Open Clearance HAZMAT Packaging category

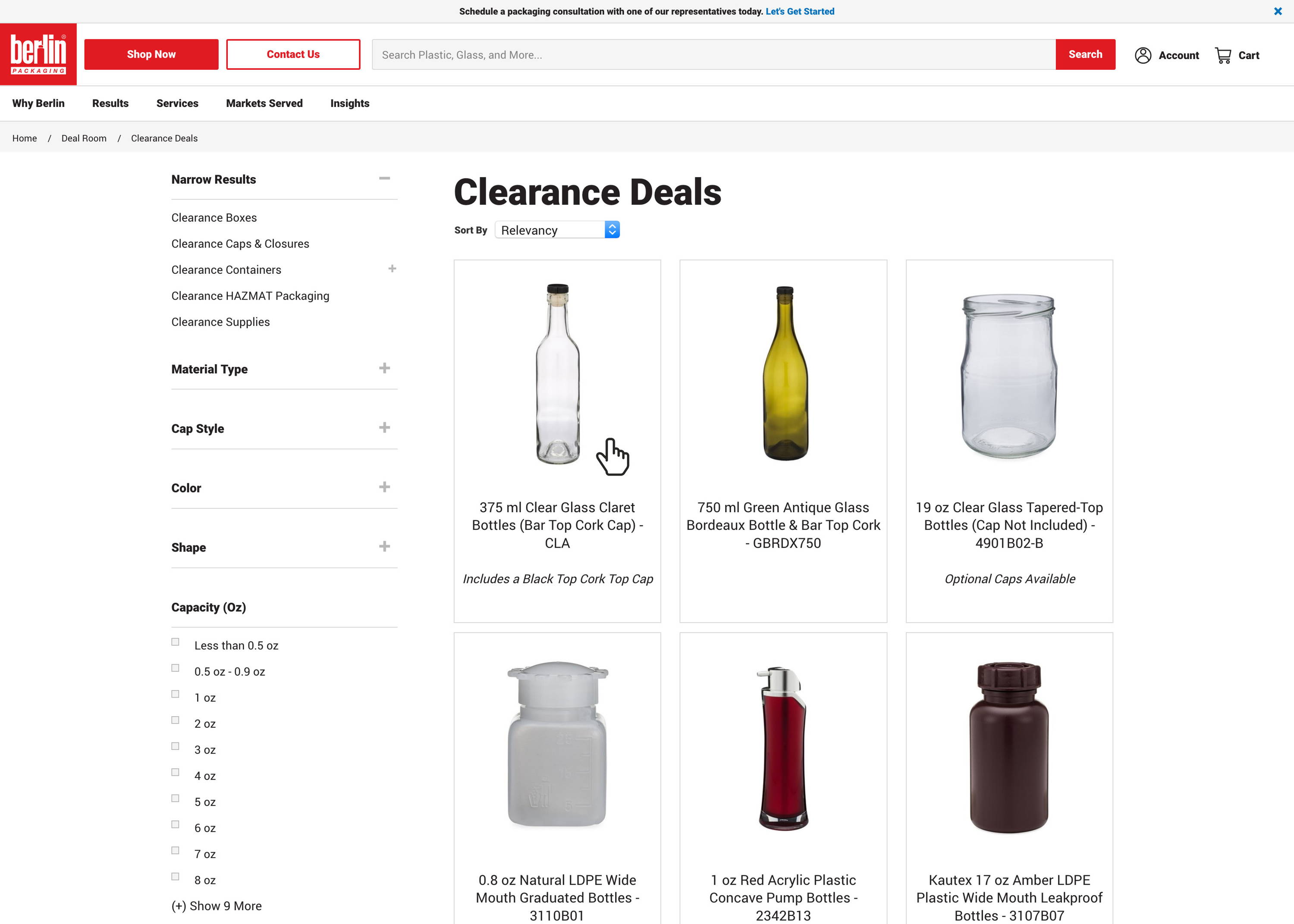coord(250,296)
